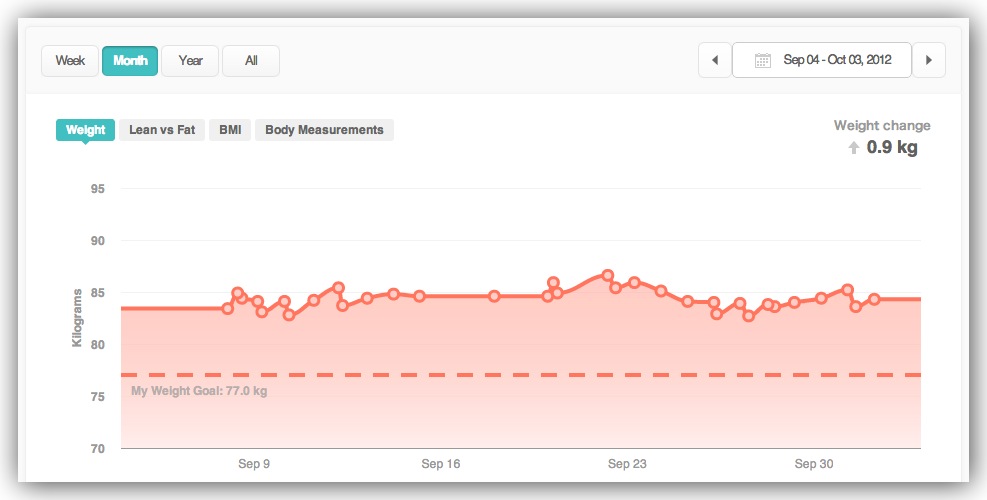Go to next date range arrow
The image size is (987, 500).
[929, 61]
